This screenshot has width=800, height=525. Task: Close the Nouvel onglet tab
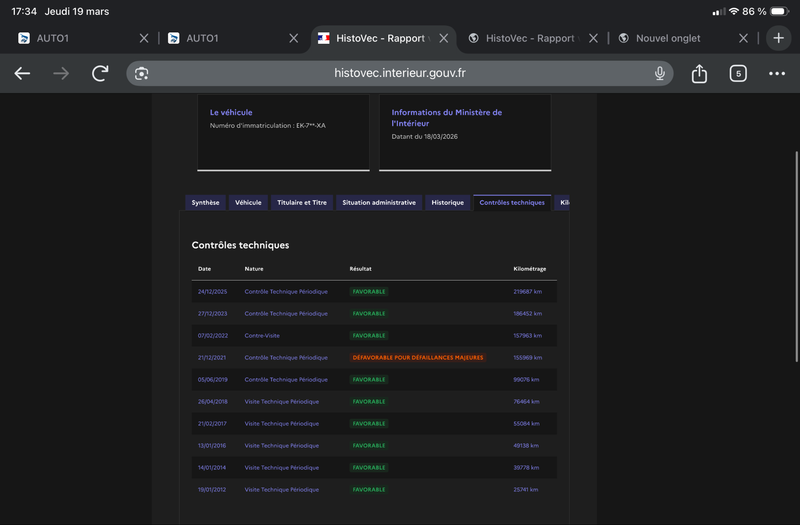pyautogui.click(x=743, y=38)
